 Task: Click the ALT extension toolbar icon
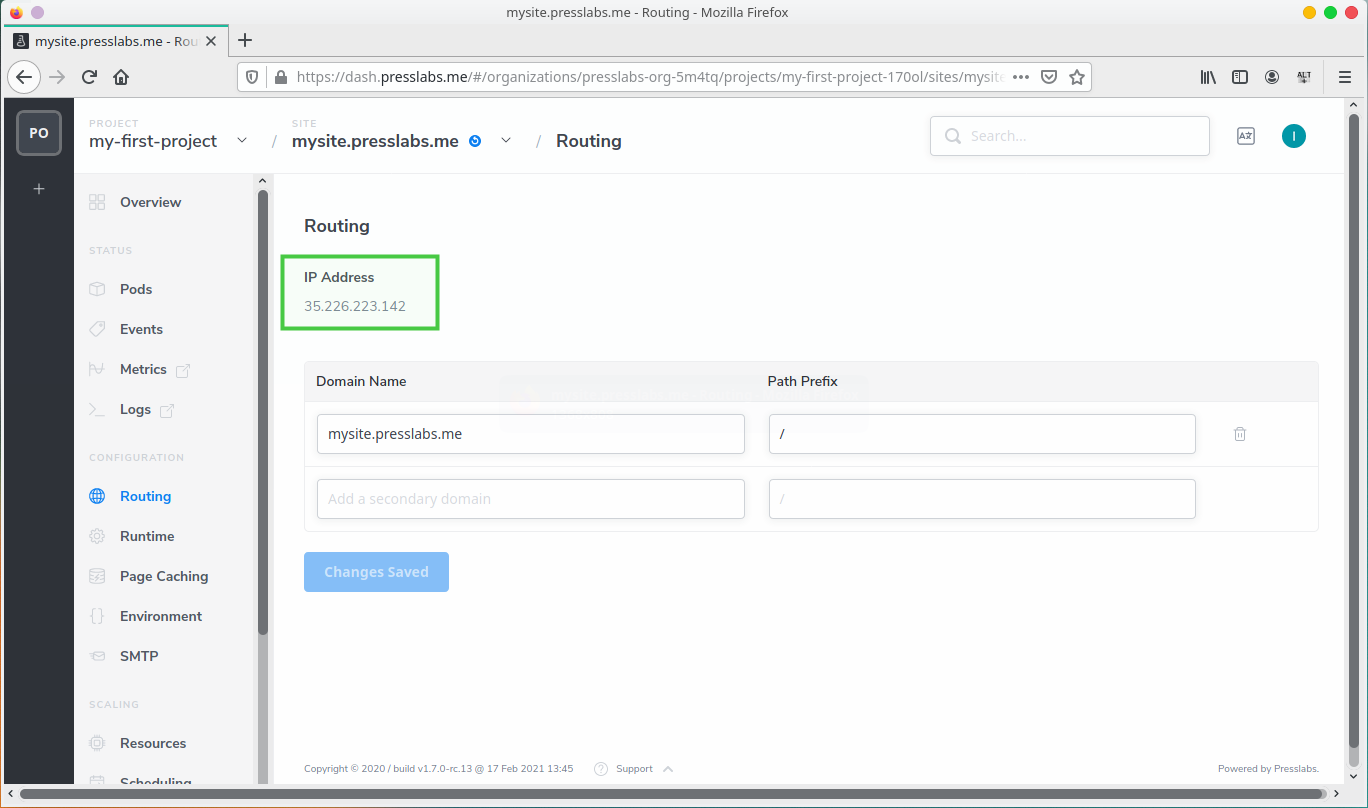click(x=1304, y=77)
